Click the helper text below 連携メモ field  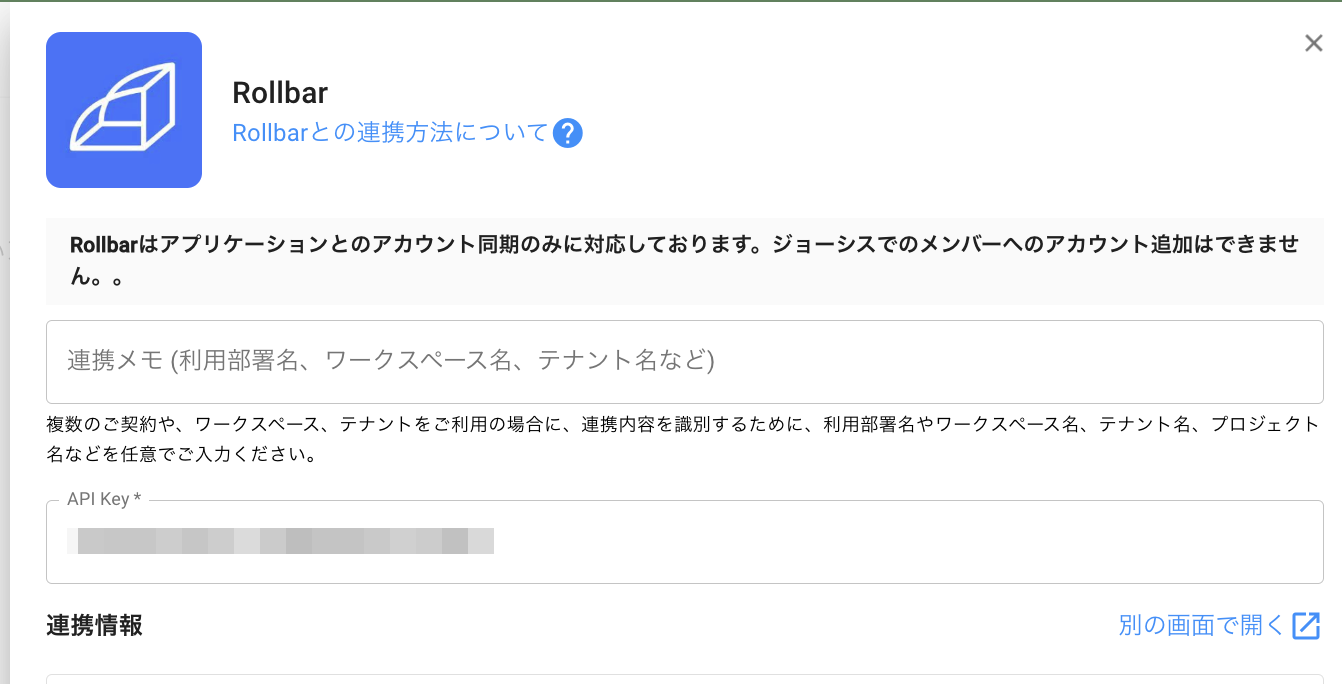[x=684, y=439]
